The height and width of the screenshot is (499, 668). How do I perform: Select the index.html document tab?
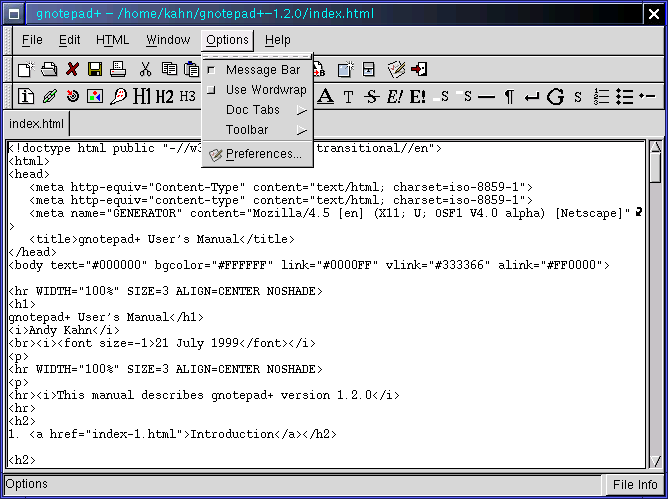pos(36,124)
